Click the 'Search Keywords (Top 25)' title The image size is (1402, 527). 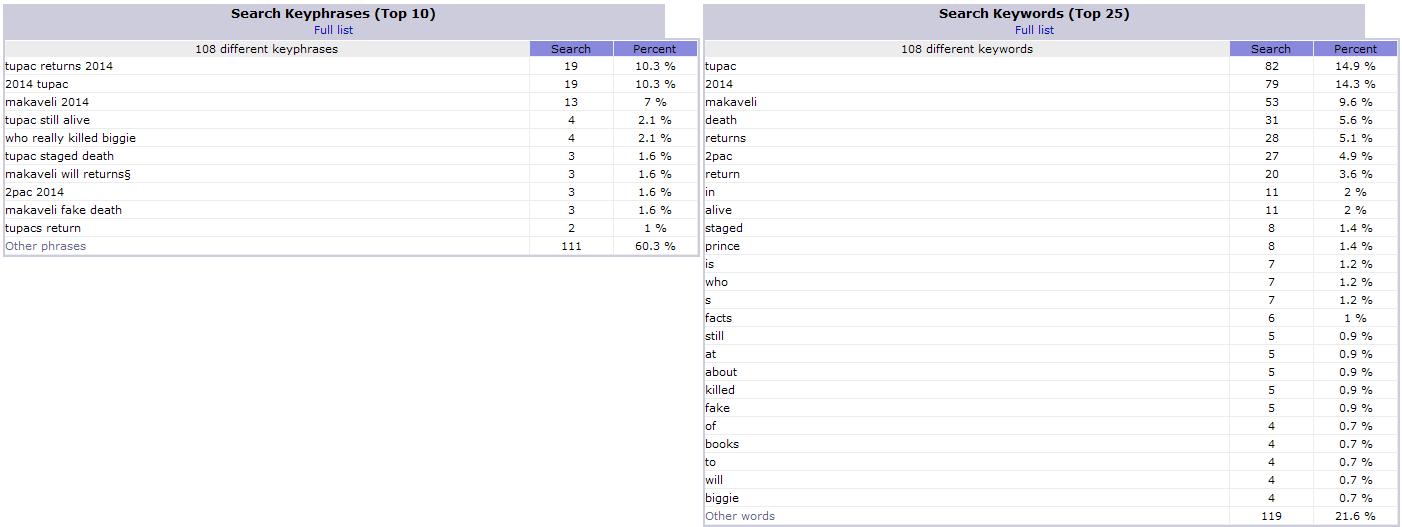(x=1034, y=14)
